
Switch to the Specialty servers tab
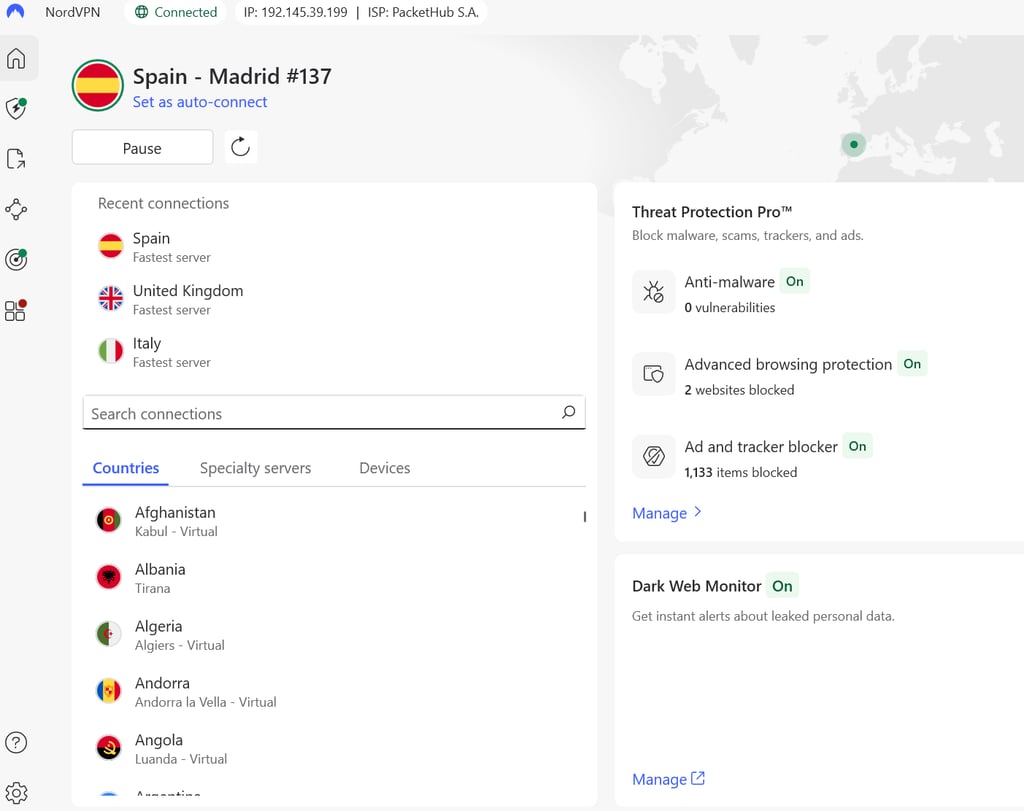[255, 468]
